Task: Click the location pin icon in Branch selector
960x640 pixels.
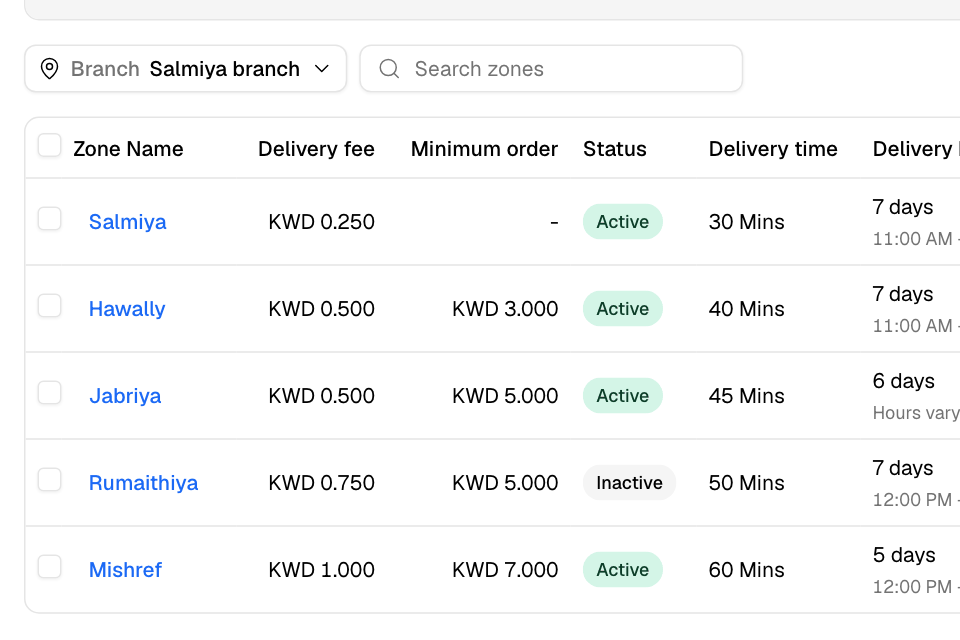Action: click(49, 69)
